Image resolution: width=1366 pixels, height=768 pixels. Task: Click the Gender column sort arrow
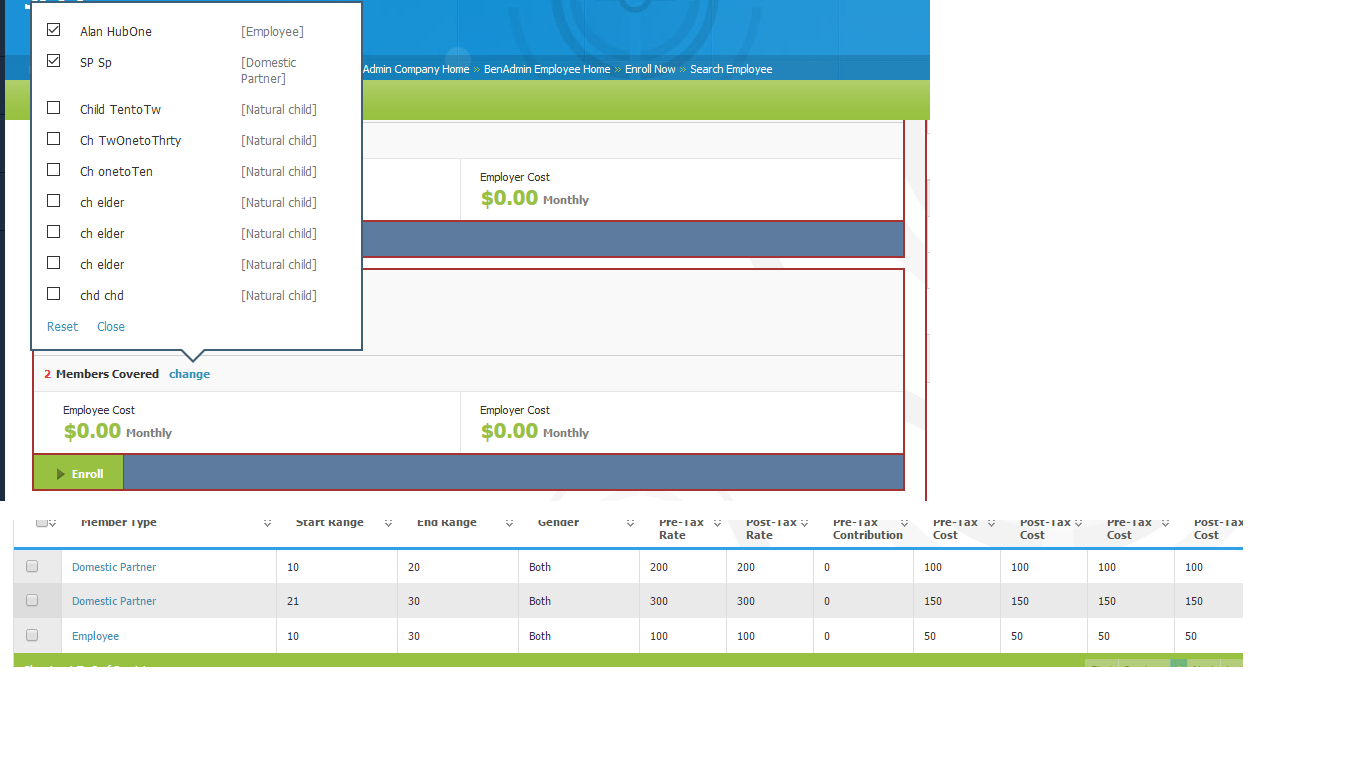[630, 523]
